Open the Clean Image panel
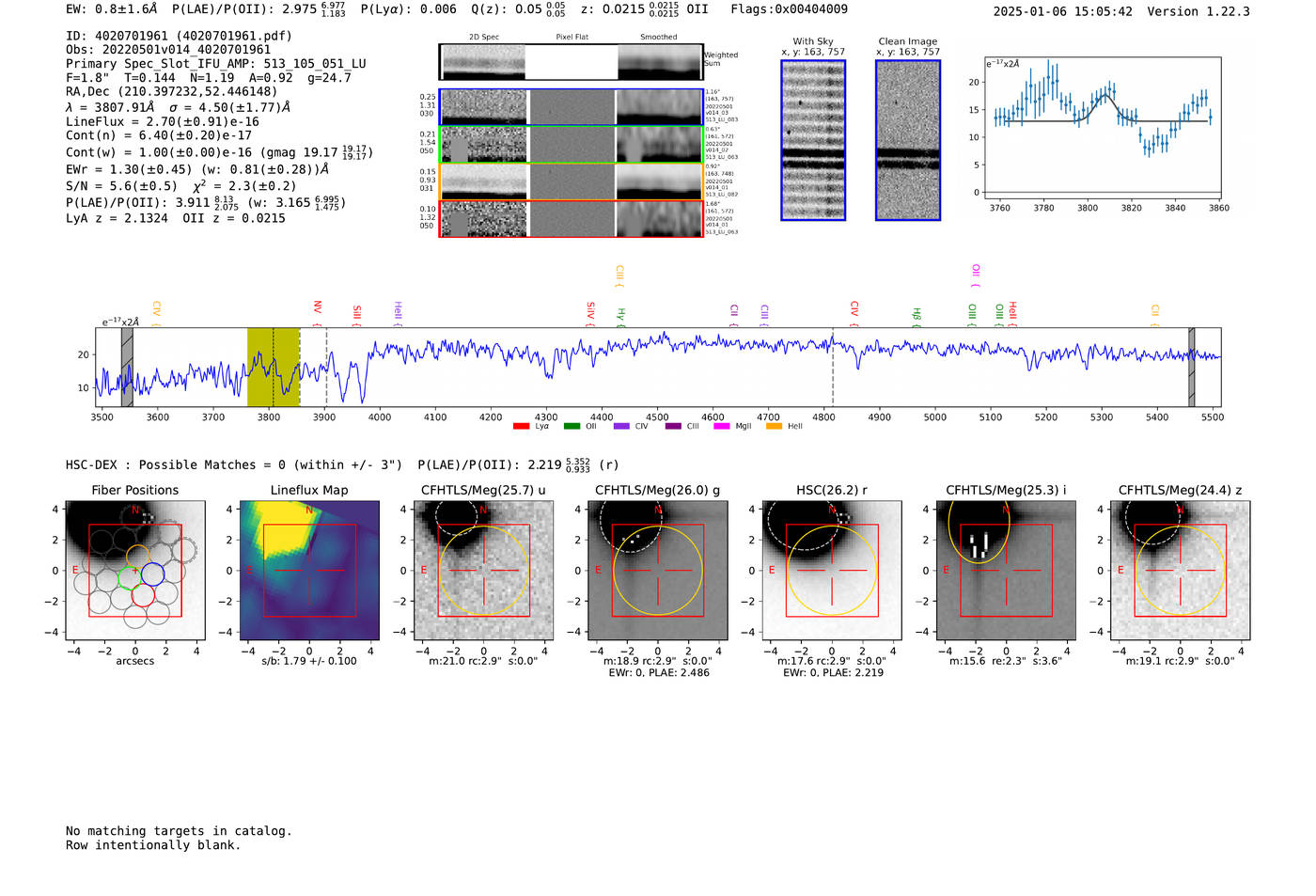The height and width of the screenshot is (896, 1316). 908,140
